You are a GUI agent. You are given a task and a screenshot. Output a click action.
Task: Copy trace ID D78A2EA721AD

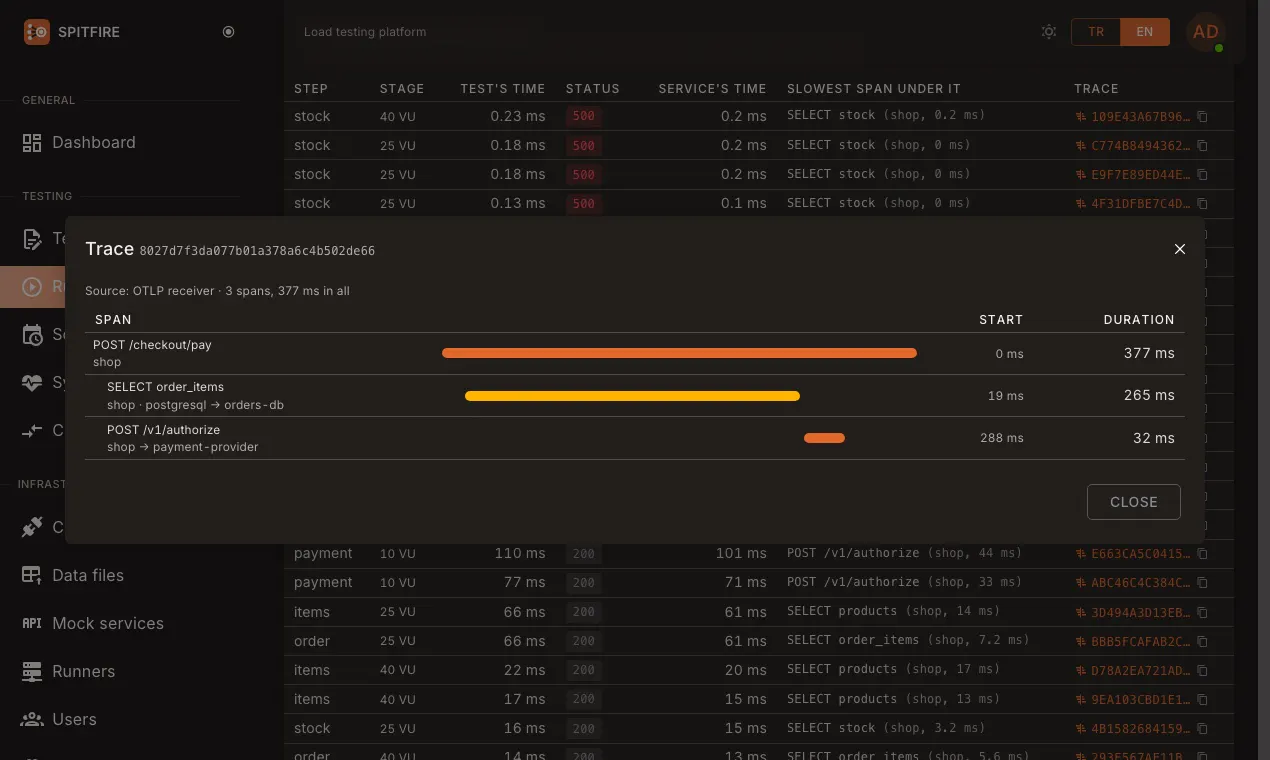click(1203, 670)
